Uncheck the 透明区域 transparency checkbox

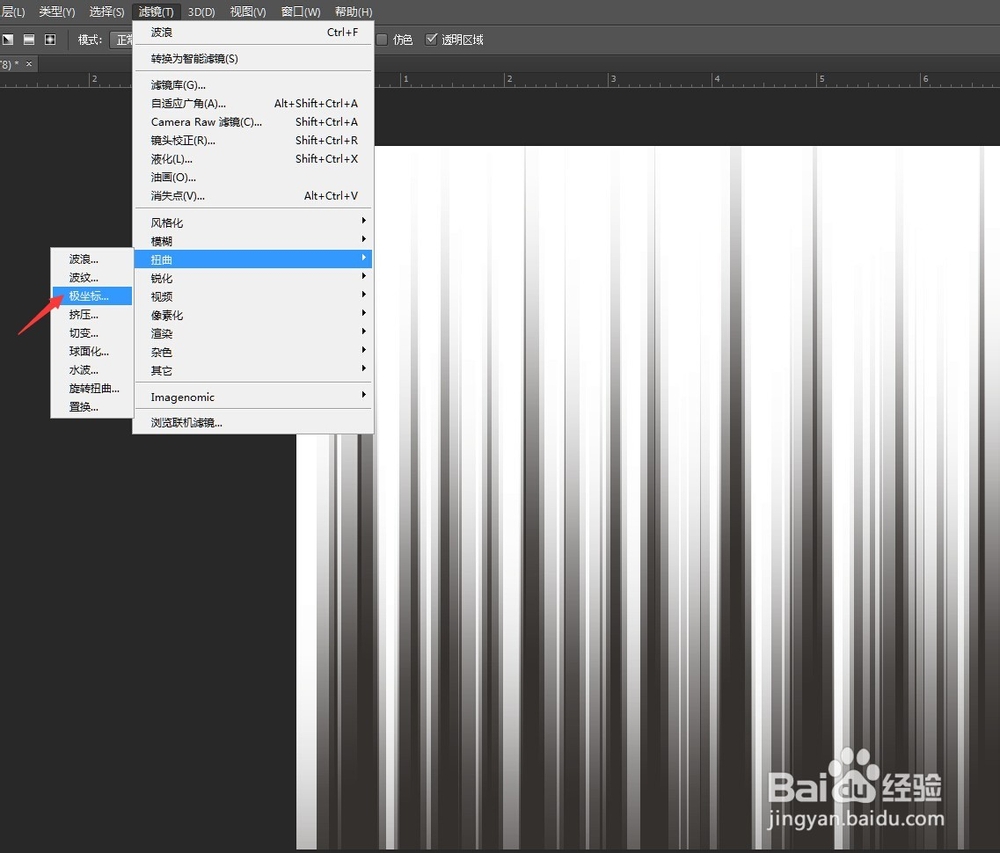[431, 40]
